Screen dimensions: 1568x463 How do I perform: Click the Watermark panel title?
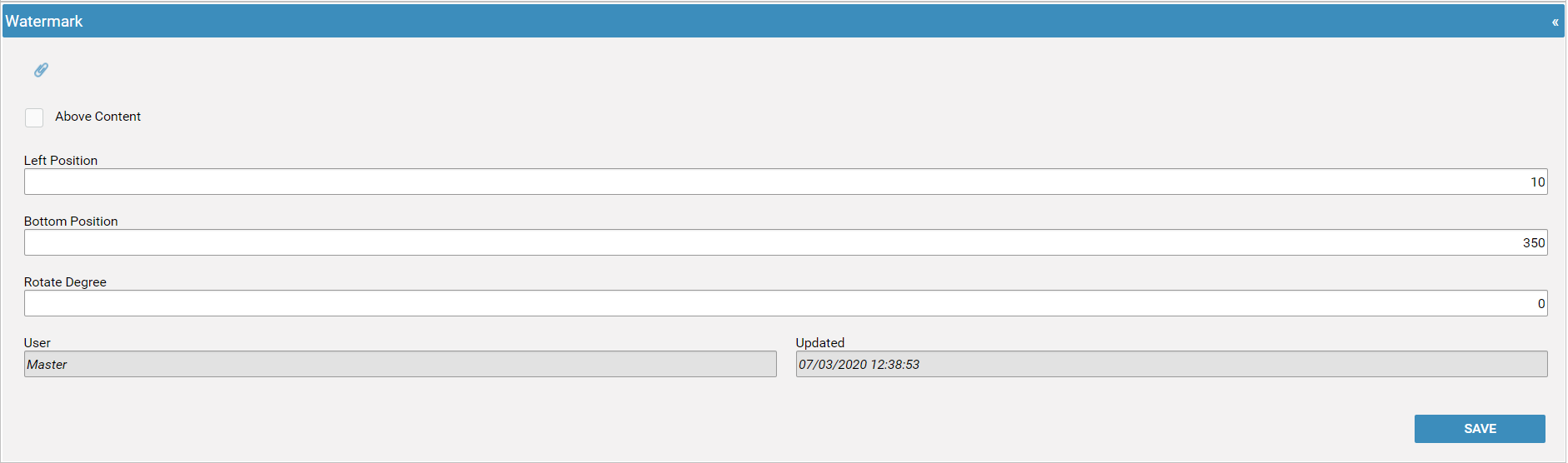[44, 22]
